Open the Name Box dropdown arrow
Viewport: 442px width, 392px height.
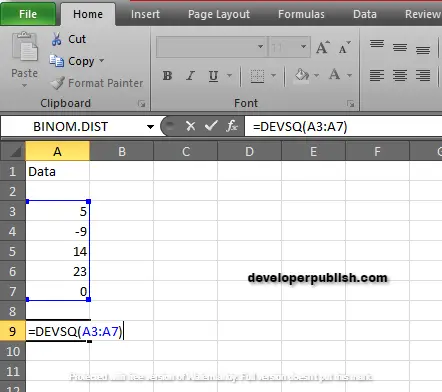[x=150, y=127]
